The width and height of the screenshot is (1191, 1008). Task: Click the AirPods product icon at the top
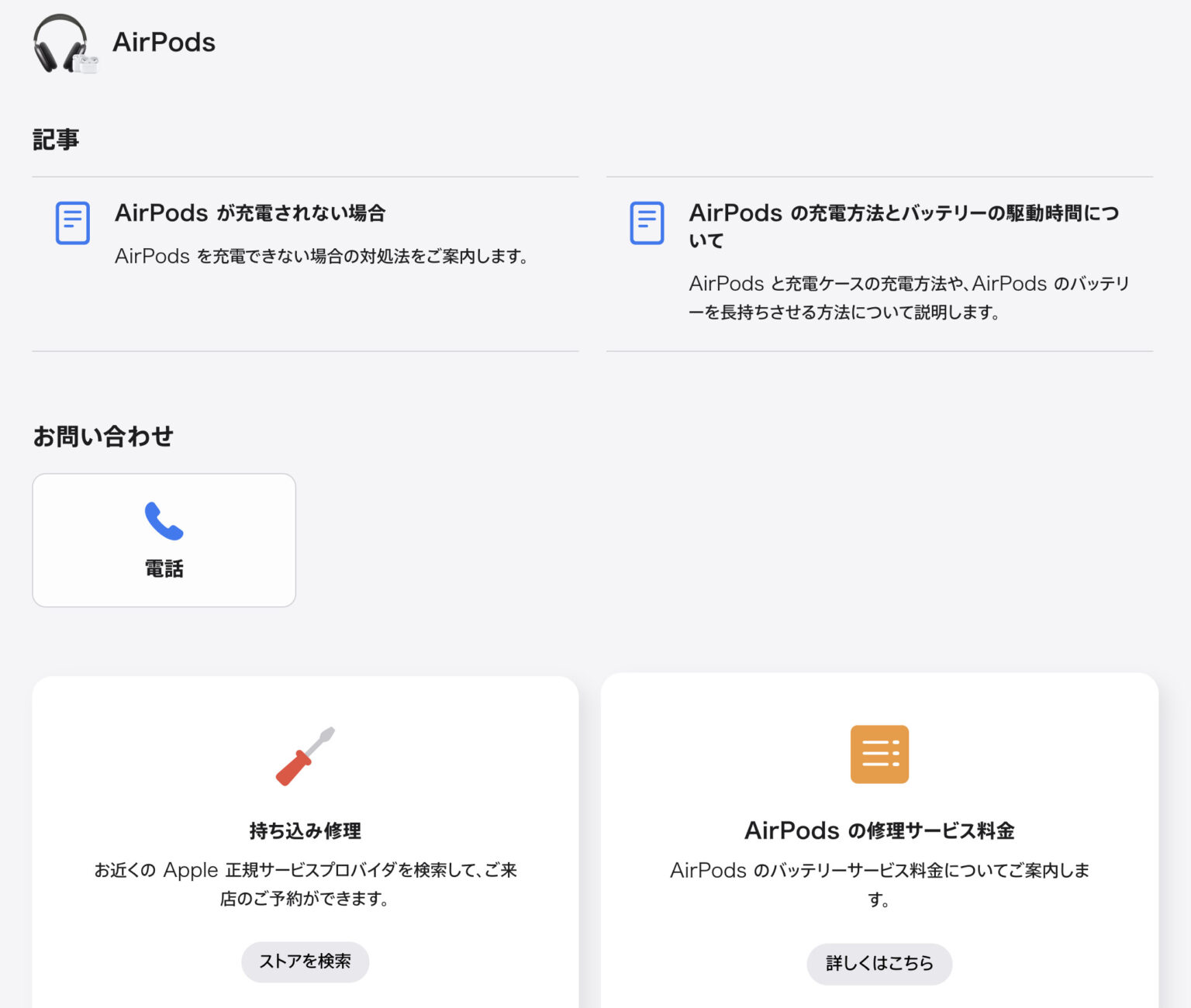click(65, 44)
